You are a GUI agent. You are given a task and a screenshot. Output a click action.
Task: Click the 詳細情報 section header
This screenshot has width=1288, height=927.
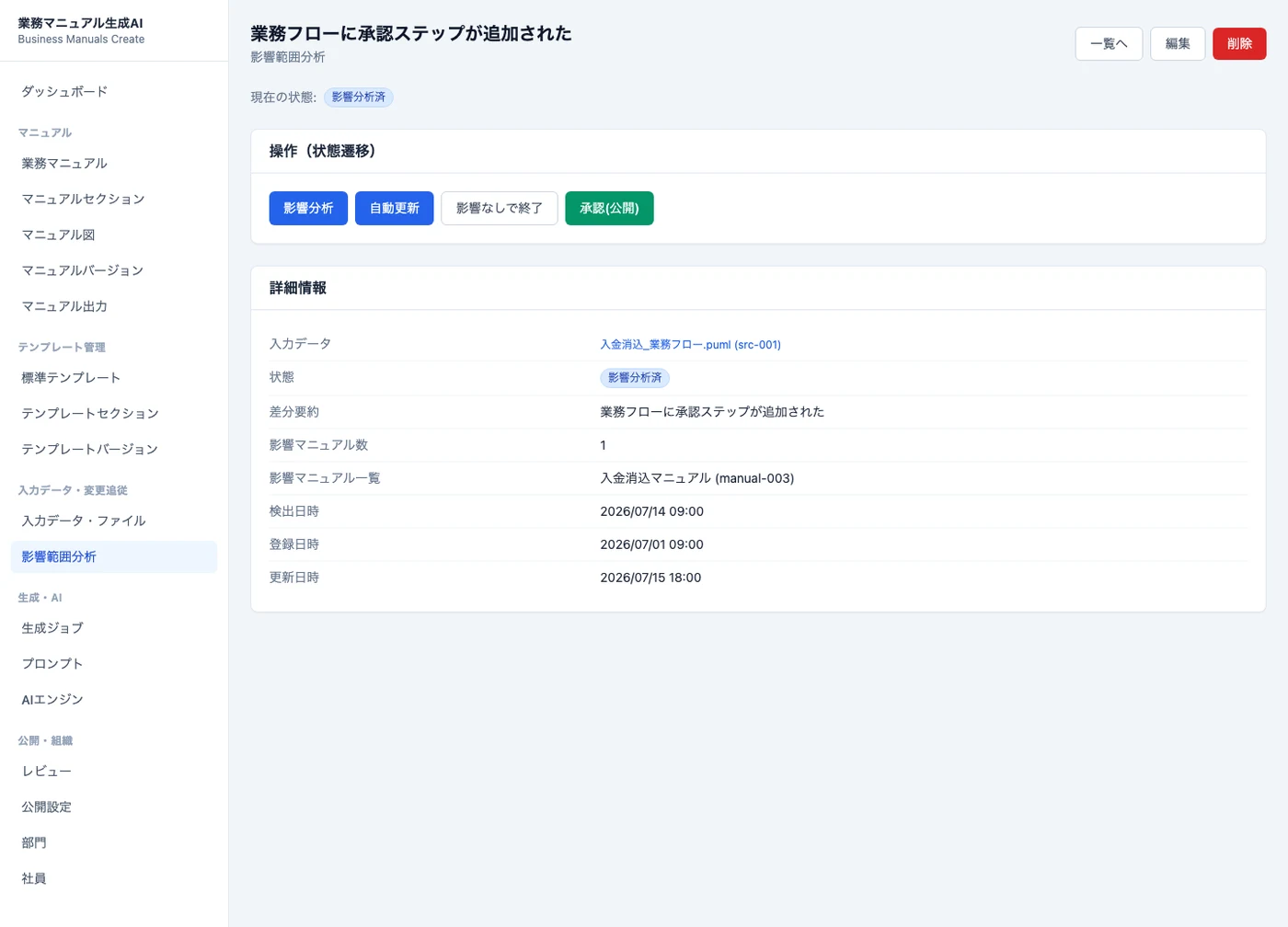point(298,288)
